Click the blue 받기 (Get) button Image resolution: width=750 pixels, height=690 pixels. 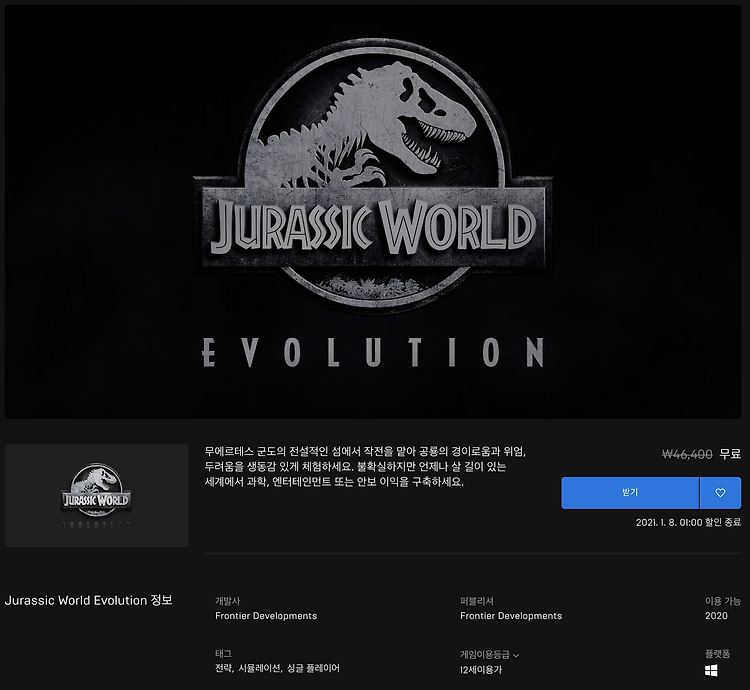(x=630, y=493)
